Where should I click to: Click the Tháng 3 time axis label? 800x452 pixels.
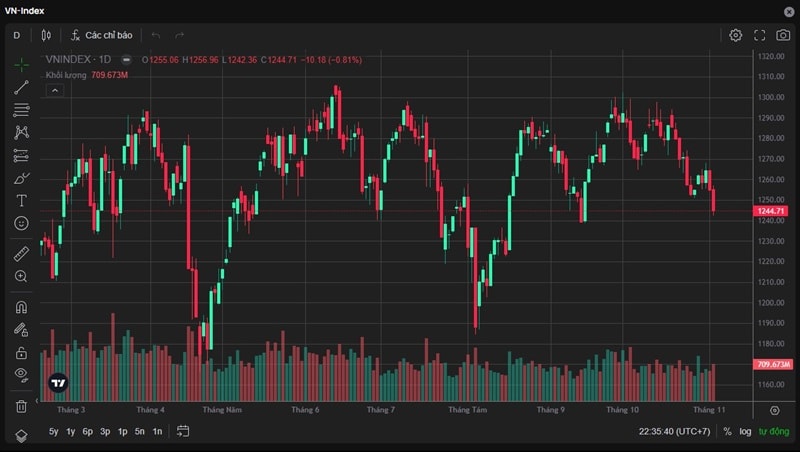click(71, 410)
